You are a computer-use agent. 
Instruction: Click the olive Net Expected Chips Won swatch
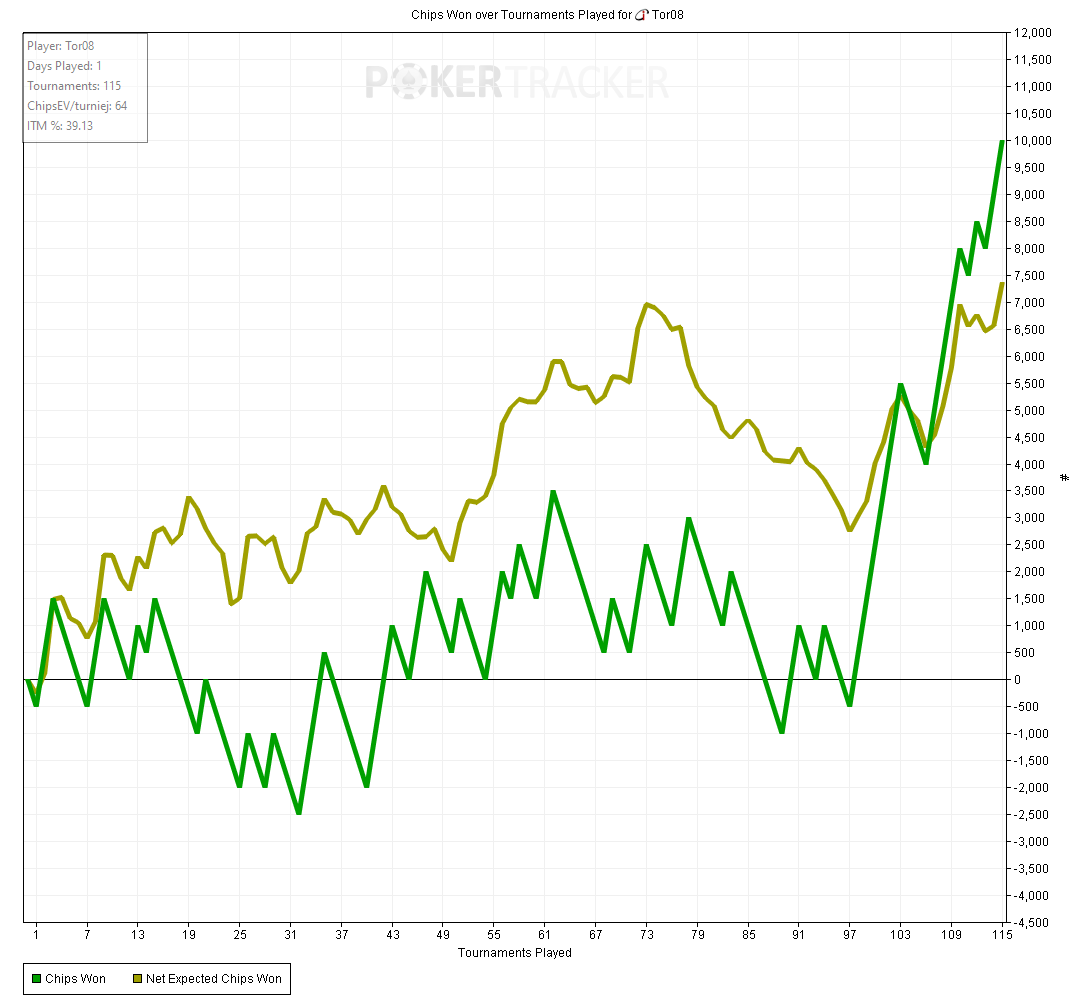137,979
